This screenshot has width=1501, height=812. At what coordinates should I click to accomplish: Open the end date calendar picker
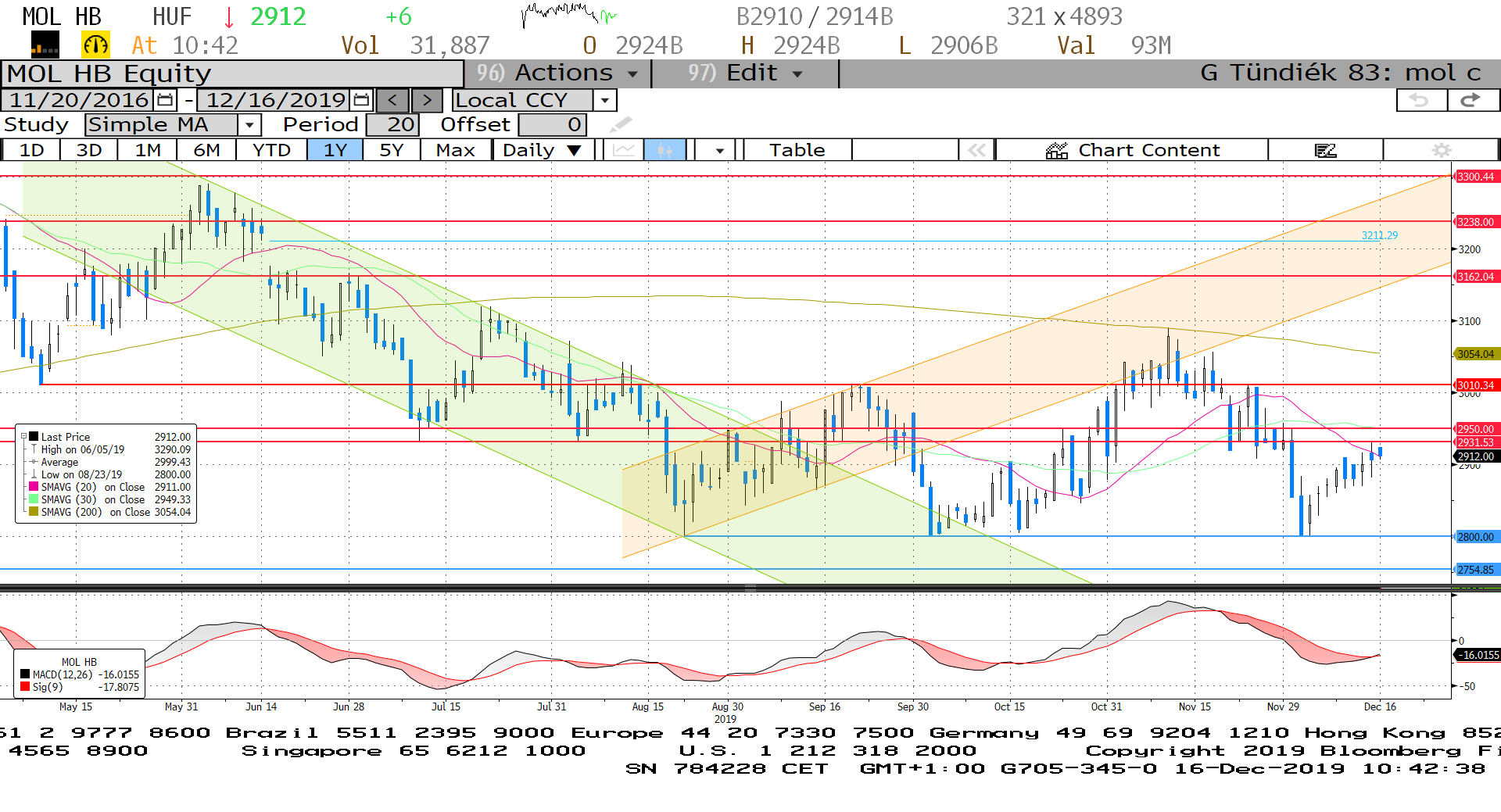coord(361,100)
